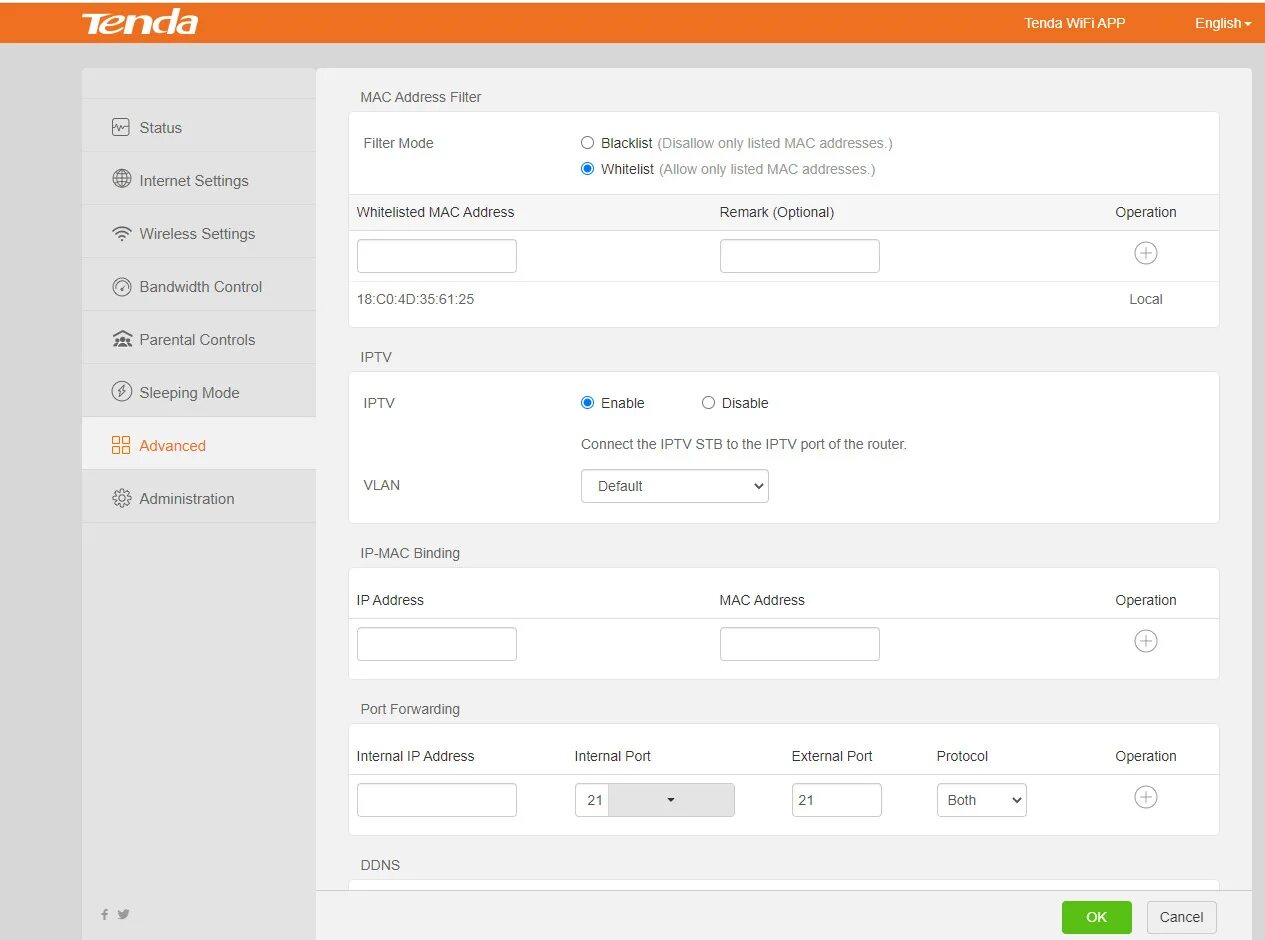Click the MAC Address Filter section heading
The width and height of the screenshot is (1265, 940).
coord(421,97)
